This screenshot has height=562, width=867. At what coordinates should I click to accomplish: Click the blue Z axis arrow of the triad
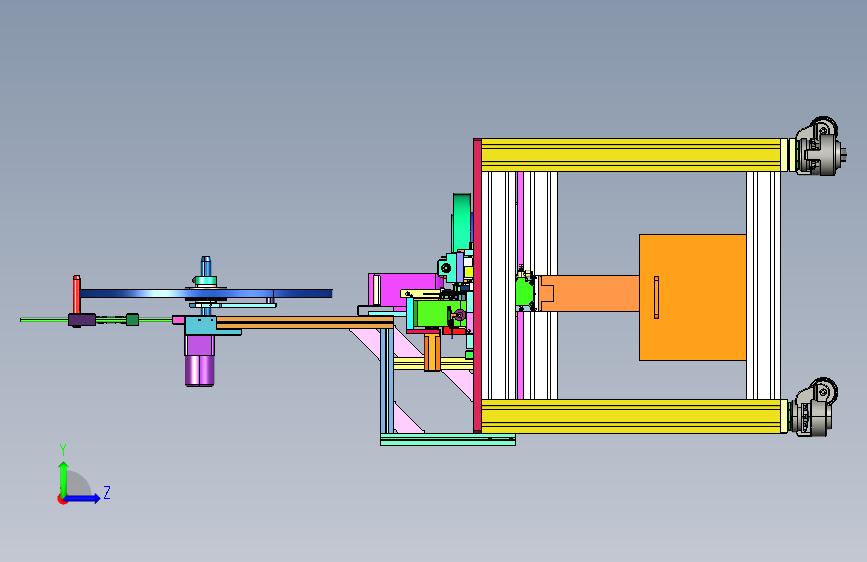coord(83,498)
